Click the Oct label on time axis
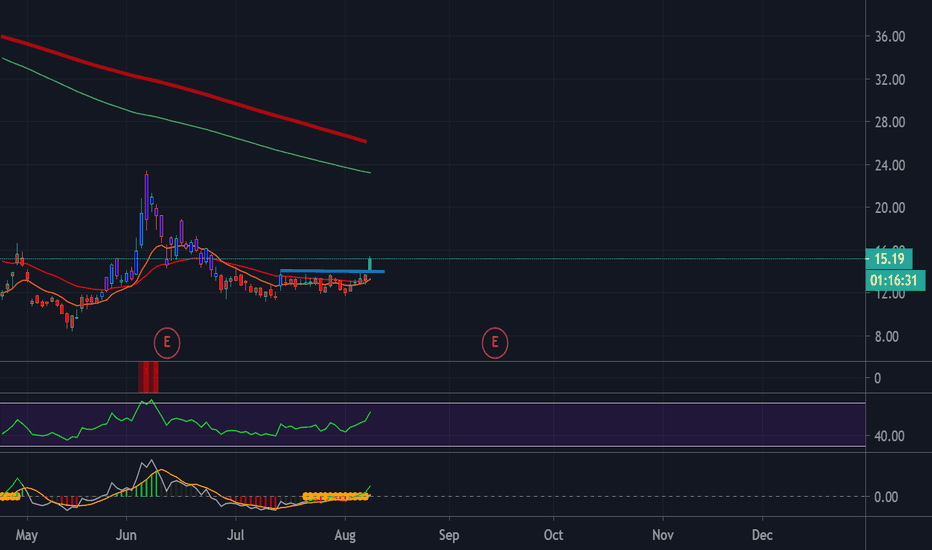The width and height of the screenshot is (932, 550). click(x=553, y=535)
